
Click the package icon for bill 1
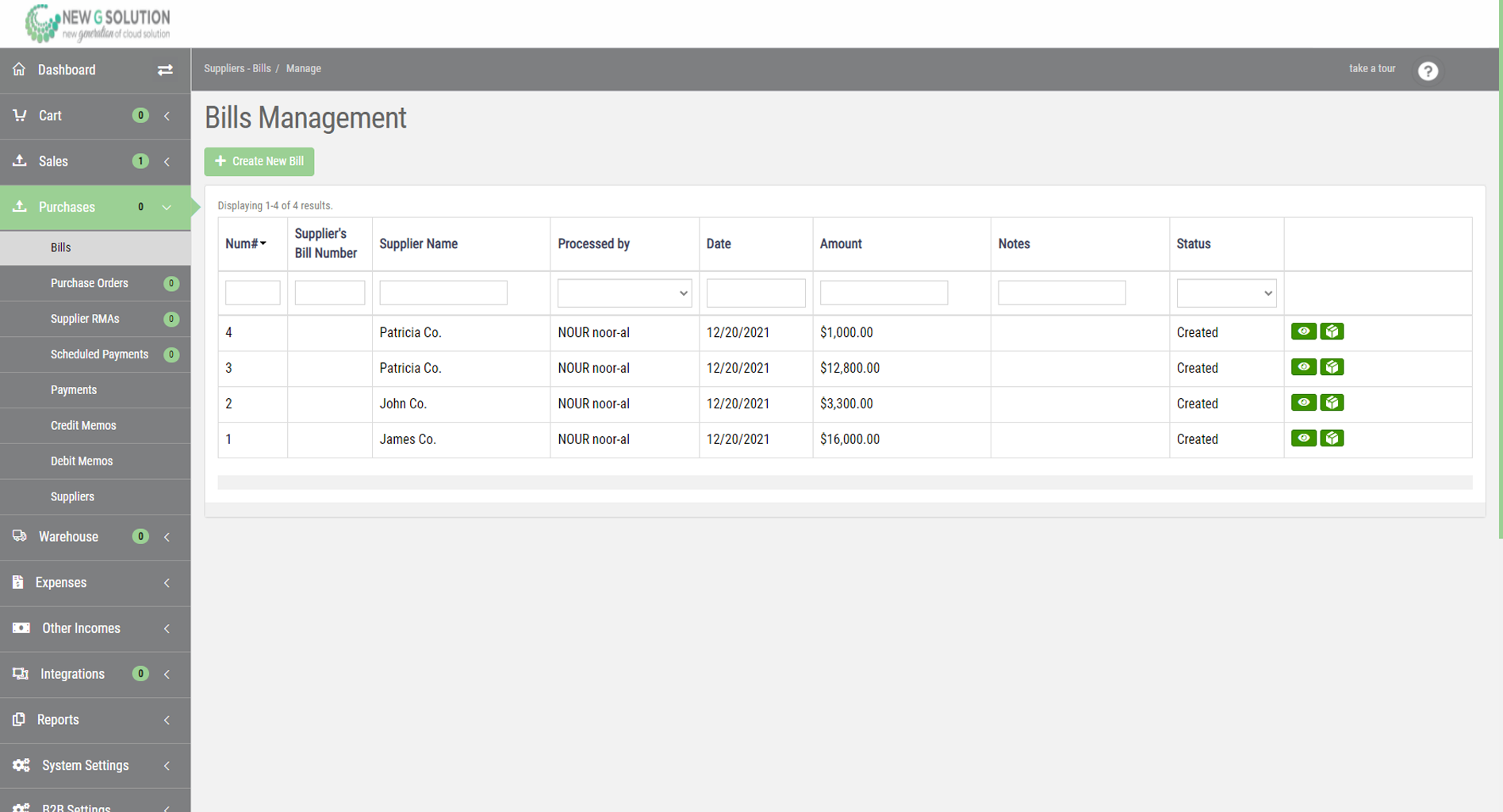pyautogui.click(x=1332, y=439)
